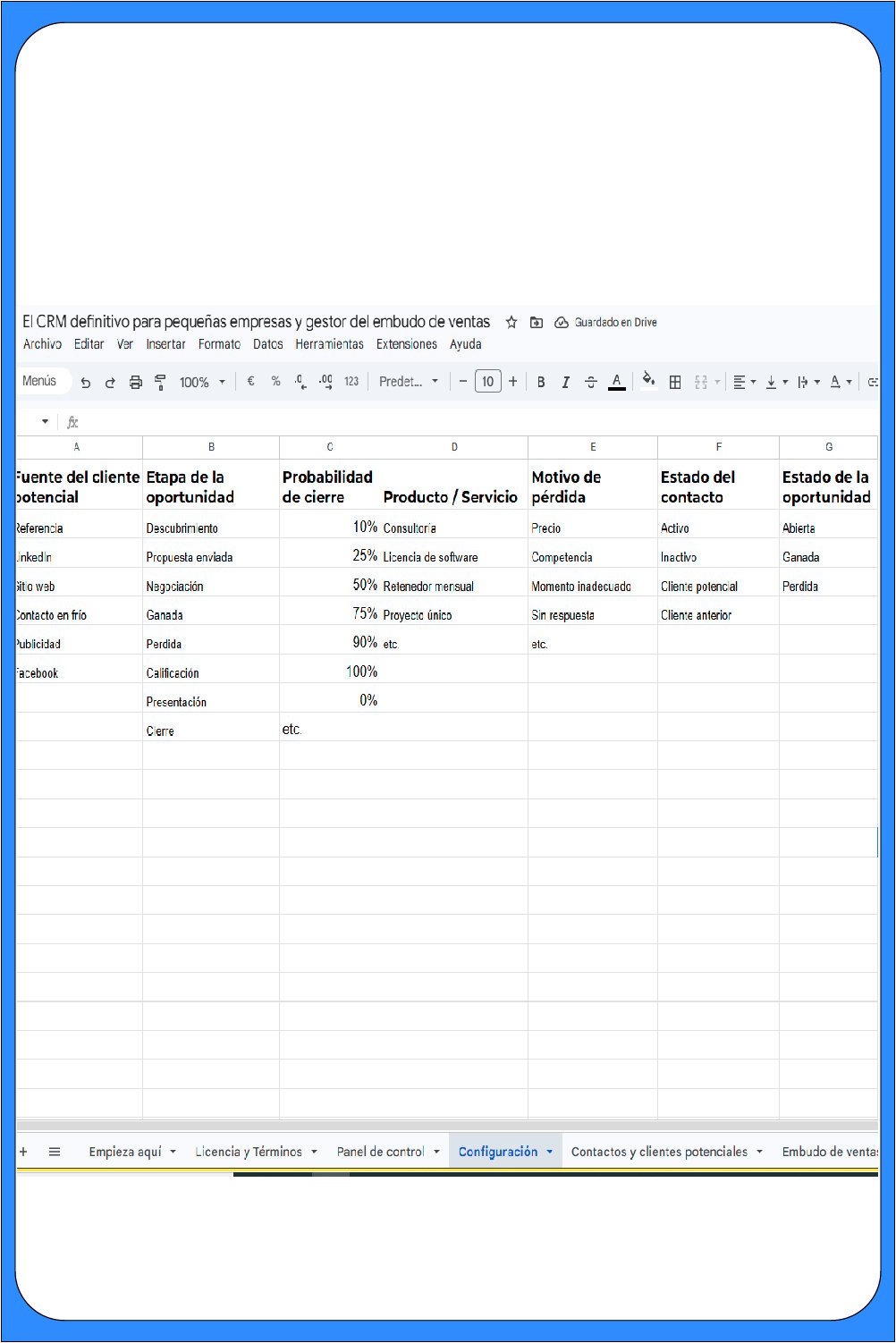This screenshot has width=896, height=1343.
Task: Open the Ayuda menu
Action: [x=465, y=344]
